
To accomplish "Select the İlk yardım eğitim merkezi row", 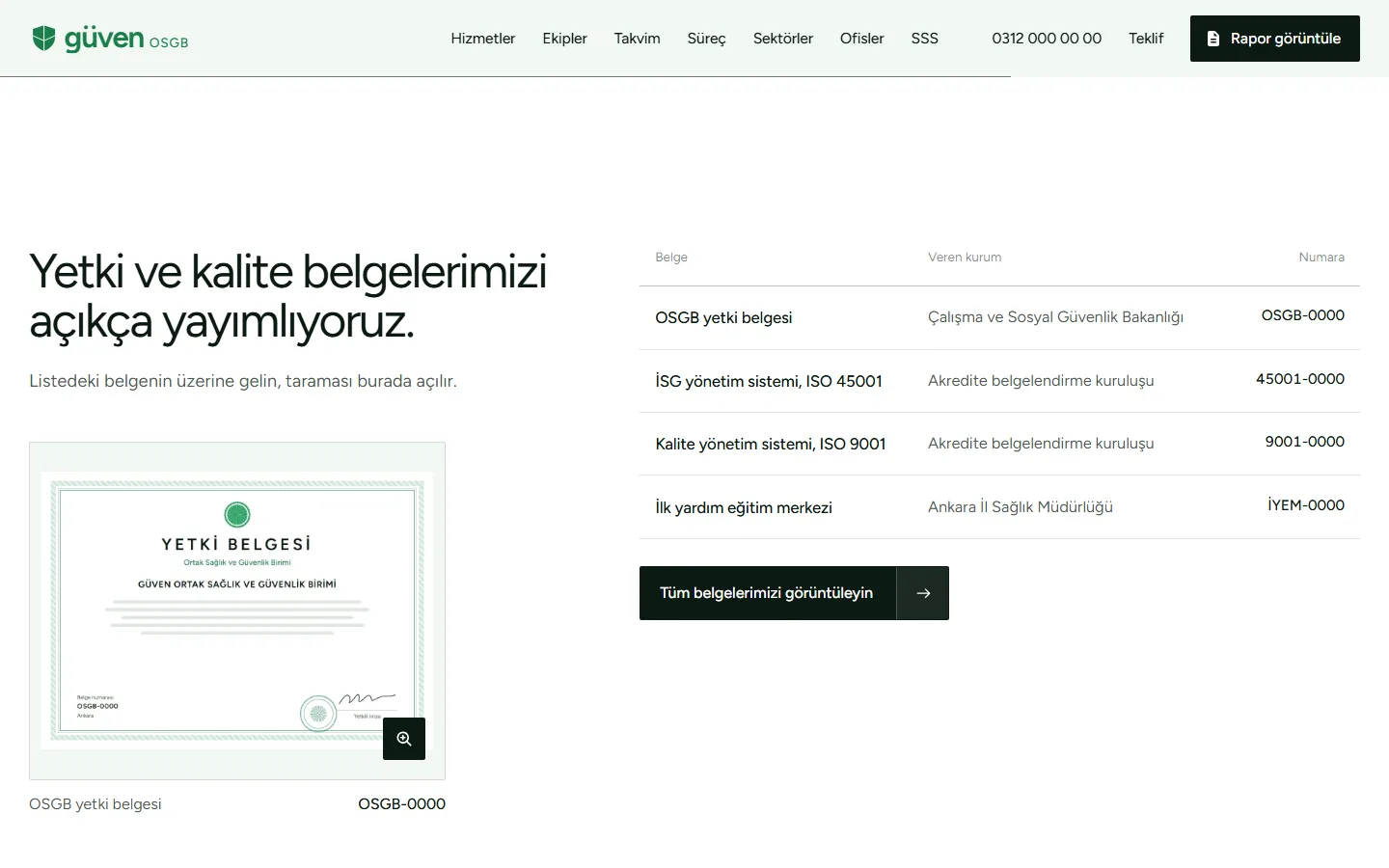I will (999, 507).
